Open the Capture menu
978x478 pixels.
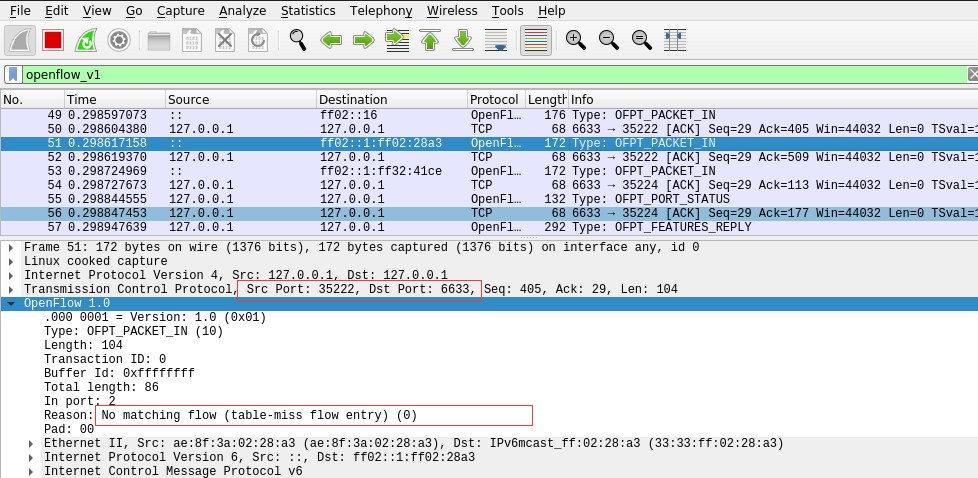pyautogui.click(x=180, y=11)
